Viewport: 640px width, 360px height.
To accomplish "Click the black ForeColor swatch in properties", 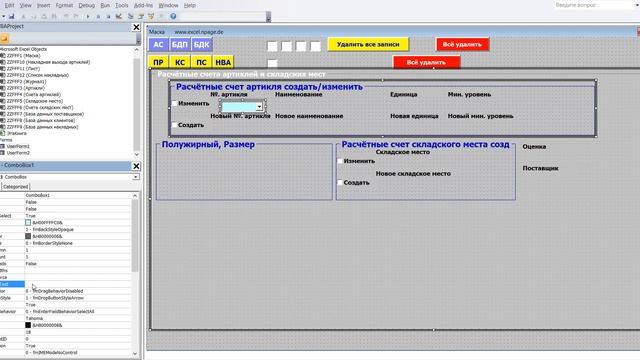I will (x=28, y=325).
